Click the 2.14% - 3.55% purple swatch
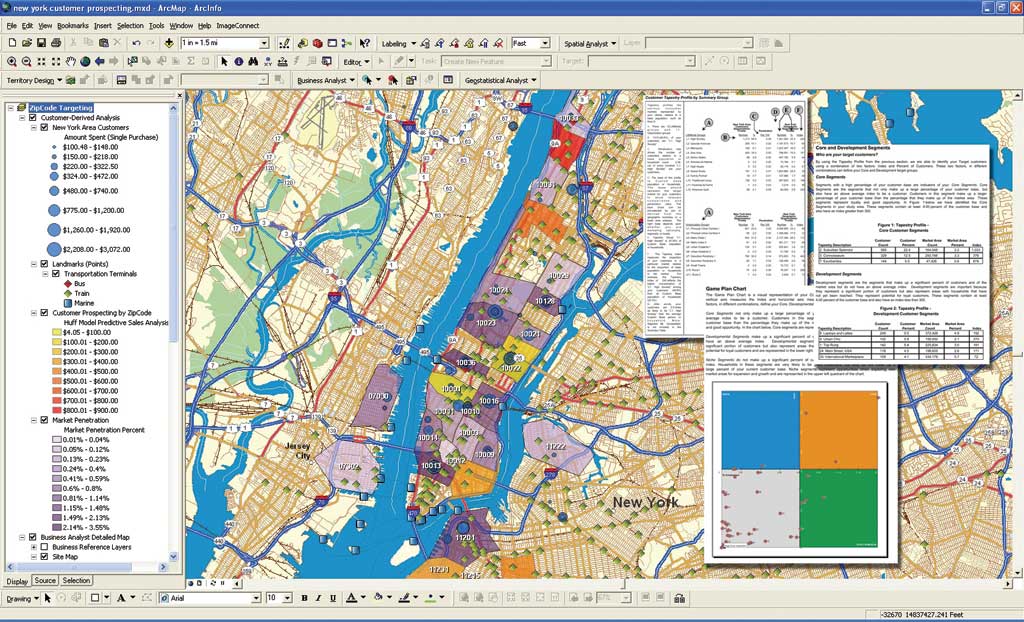This screenshot has width=1024, height=622. [x=57, y=527]
